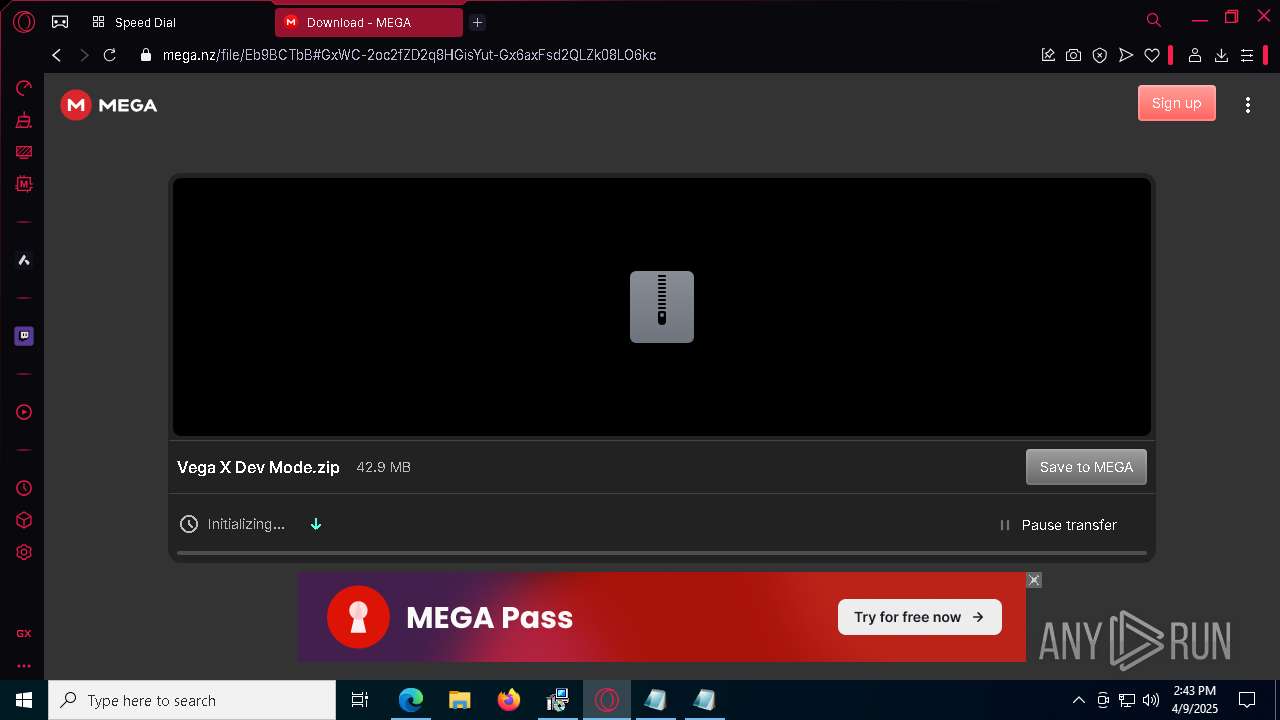
Task: Open the Windows notification center
Action: 1247,700
